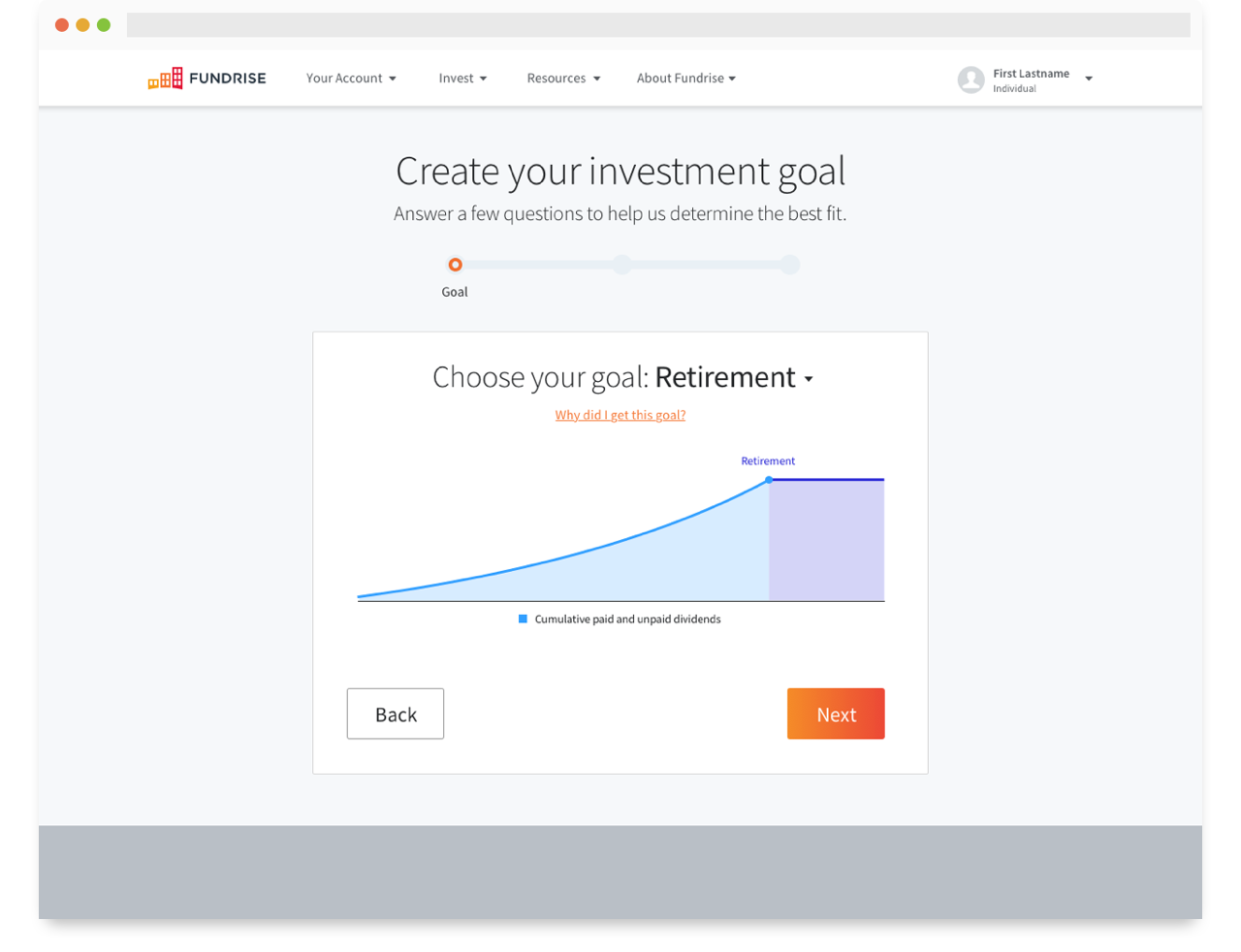Select the active Goal step circle
The image size is (1241, 952).
[455, 265]
